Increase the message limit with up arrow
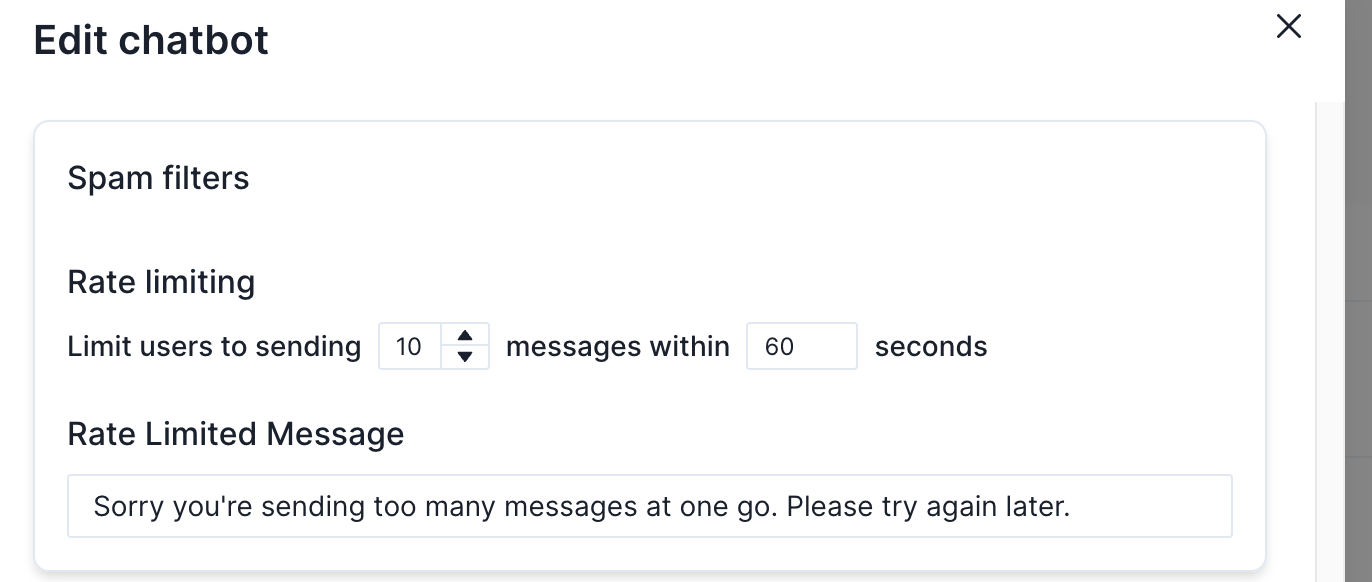The width and height of the screenshot is (1372, 582). (464, 336)
